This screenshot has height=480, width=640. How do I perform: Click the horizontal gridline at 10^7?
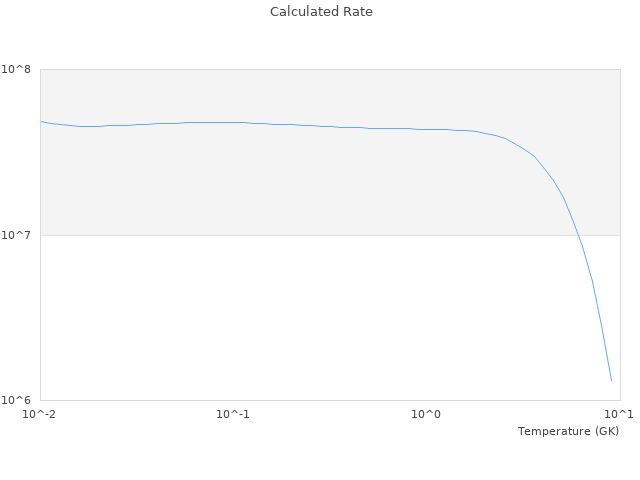(300, 235)
